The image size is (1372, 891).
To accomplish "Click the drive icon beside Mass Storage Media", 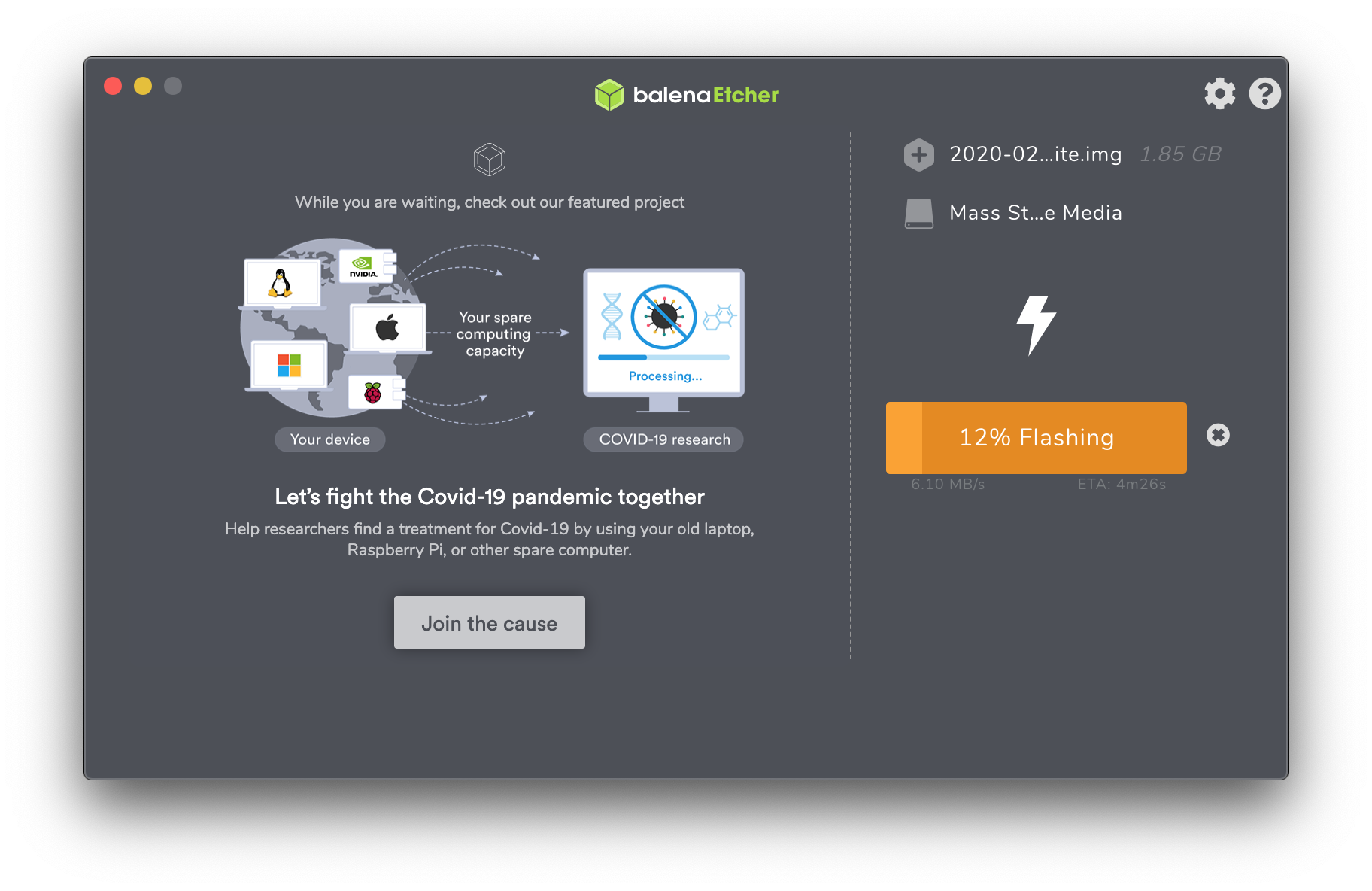I will point(918,214).
